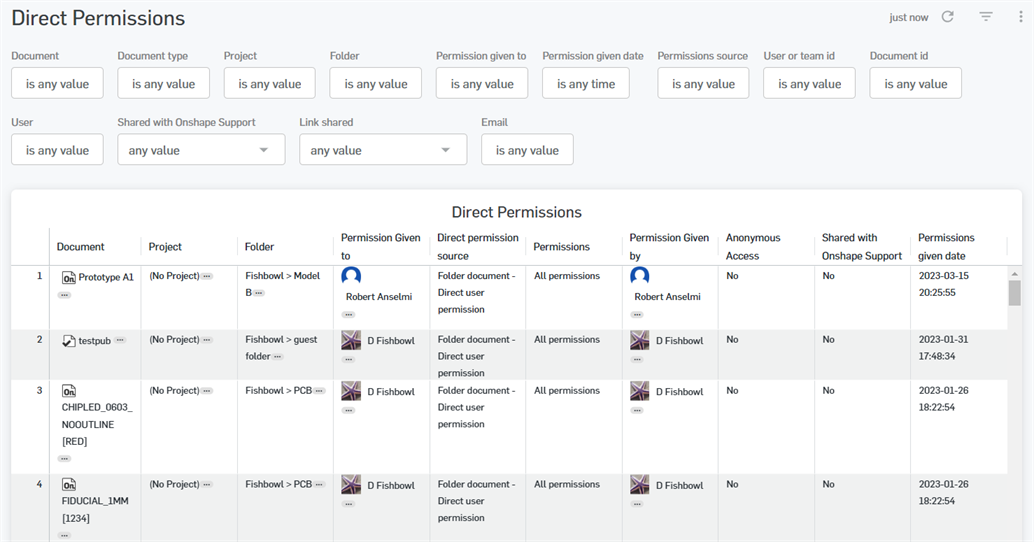Screen dimensions: 1034x542
Task: Open the ellipsis menu next to testpub
Action: (x=119, y=340)
